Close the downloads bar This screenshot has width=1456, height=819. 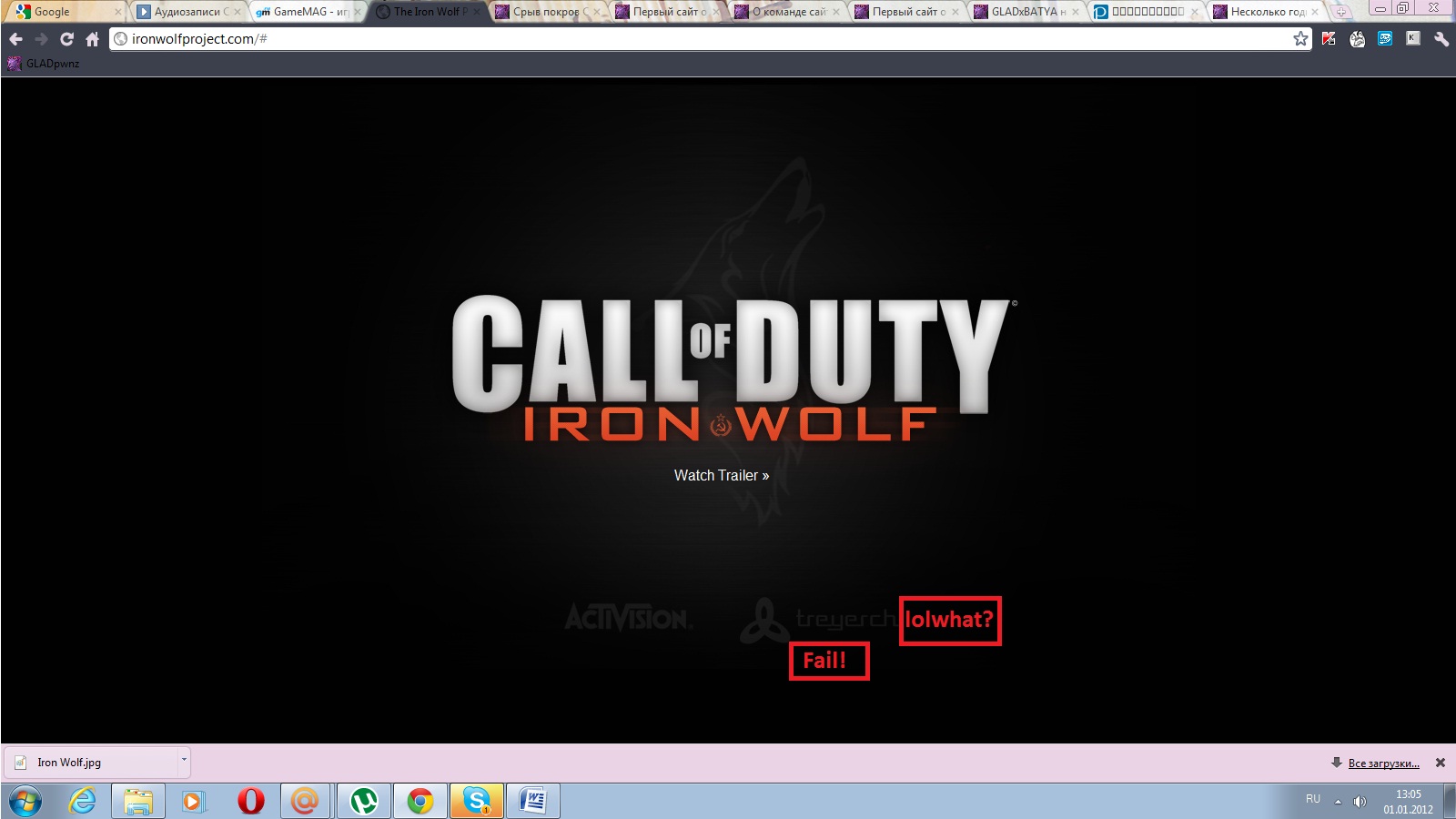point(1440,763)
